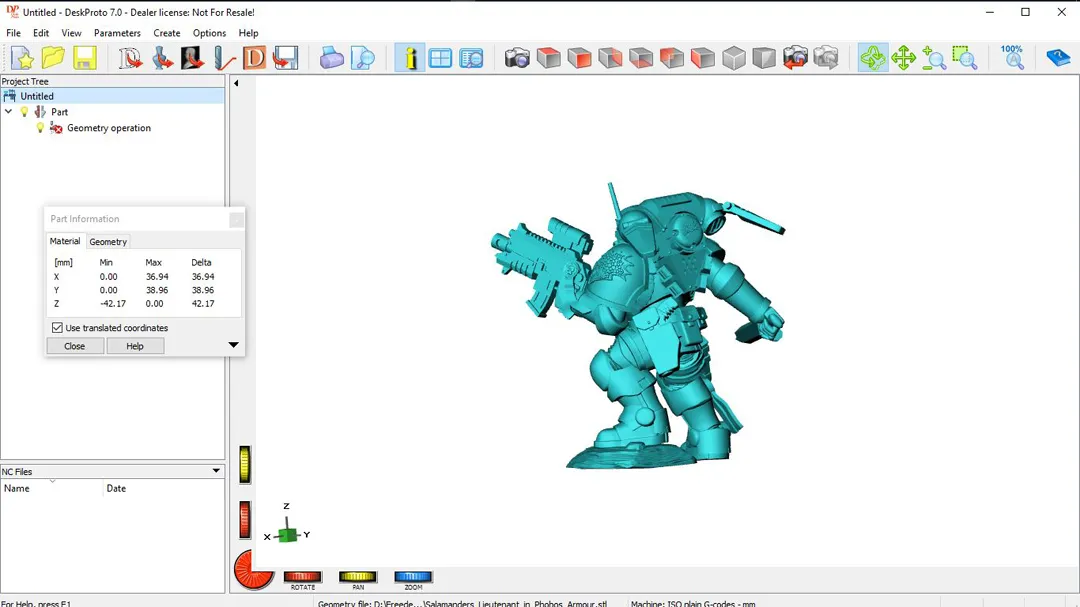This screenshot has width=1080, height=607.
Task: Collapse the Part tree node
Action: point(8,111)
